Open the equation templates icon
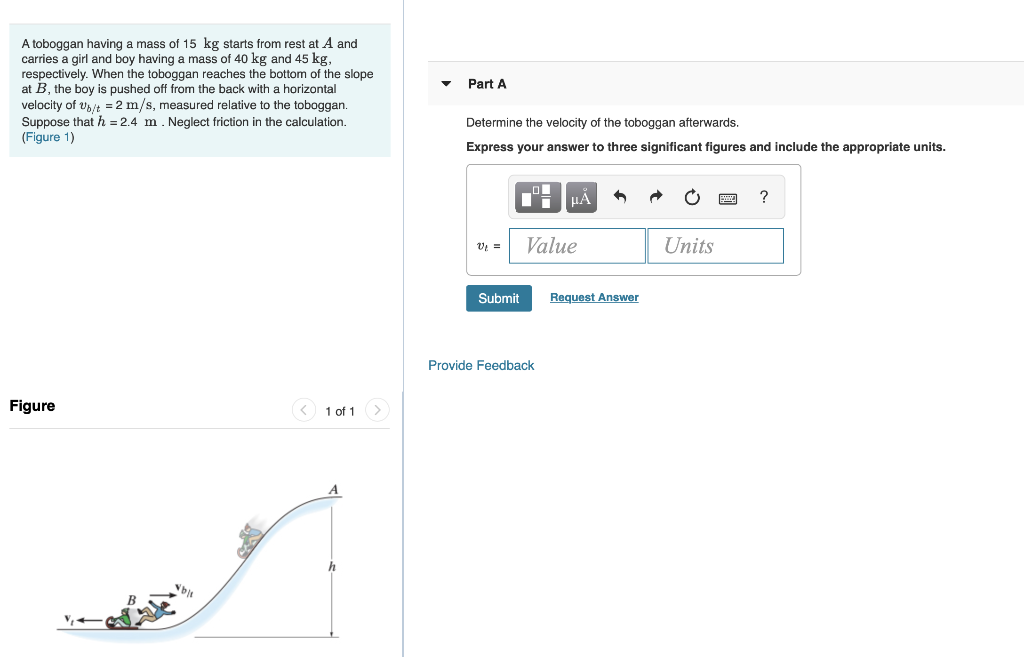1024x657 pixels. pos(537,197)
